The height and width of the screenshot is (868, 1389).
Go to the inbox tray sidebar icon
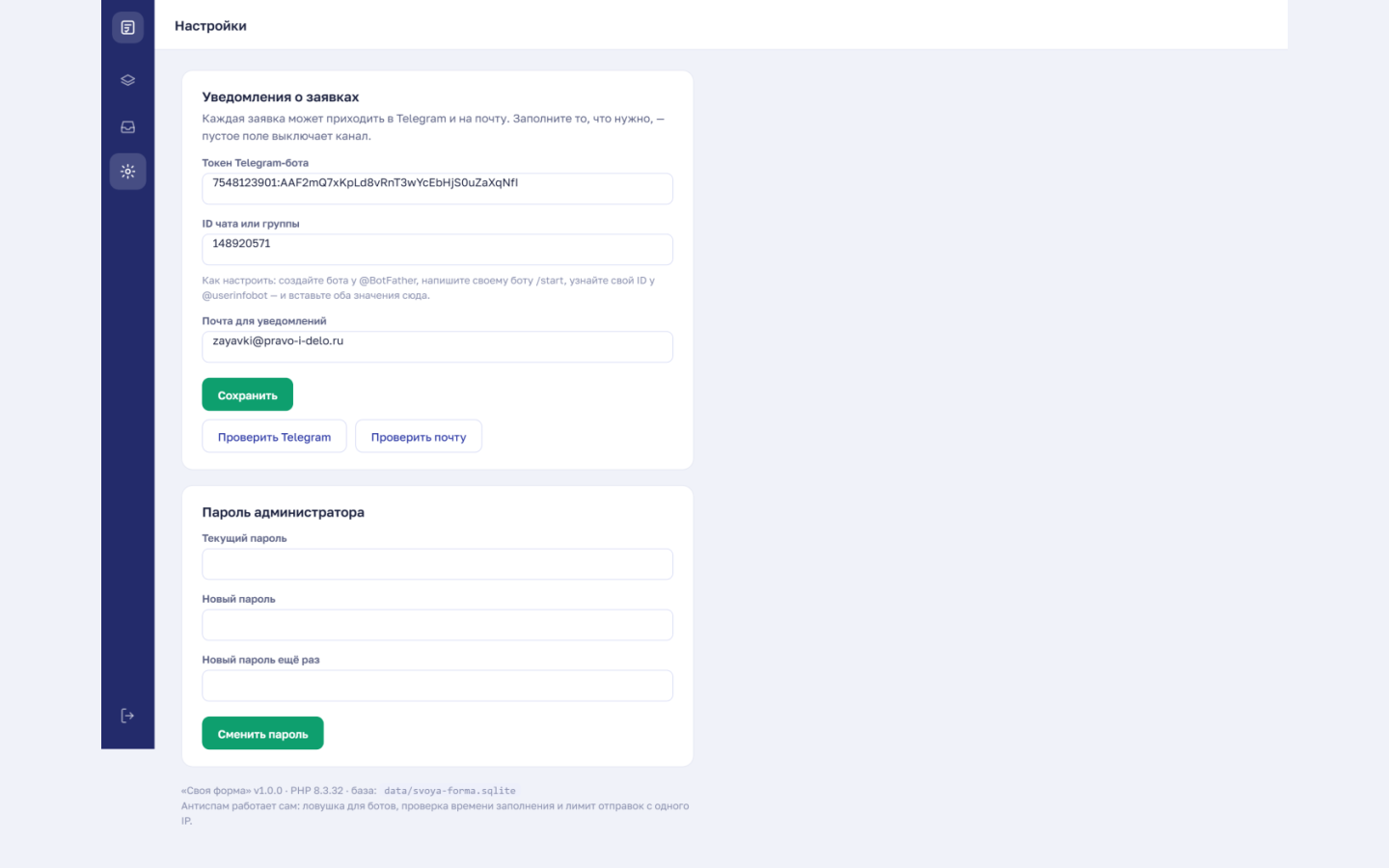click(127, 126)
